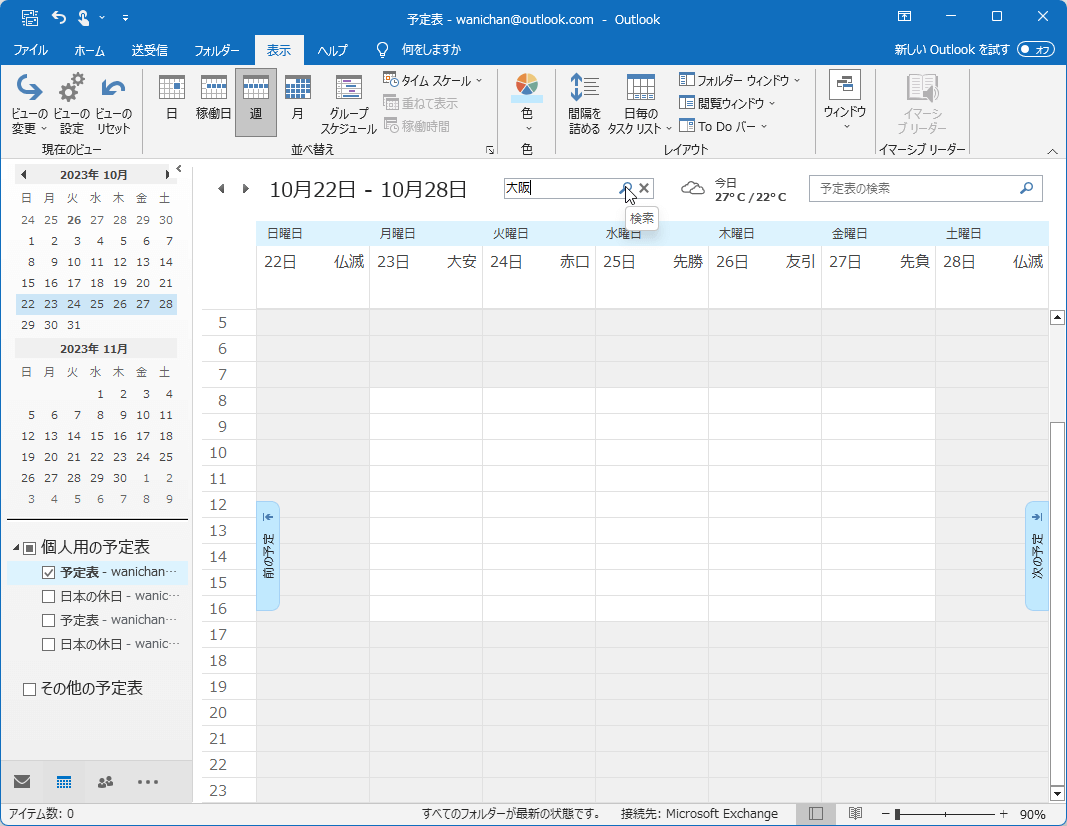Screen dimensions: 1067x826
Task: Click zoom slider handle in status bar
Action: pyautogui.click(x=898, y=814)
